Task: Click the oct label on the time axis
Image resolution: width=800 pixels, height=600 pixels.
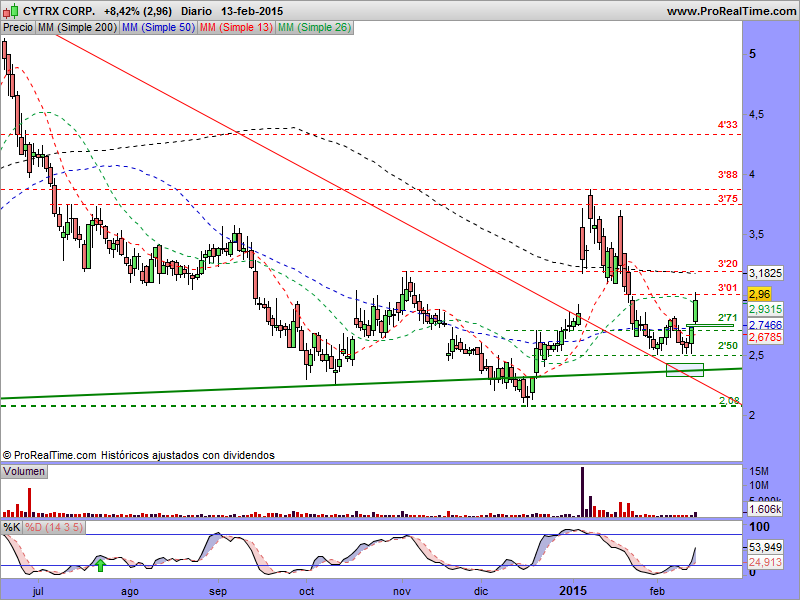Action: click(307, 591)
